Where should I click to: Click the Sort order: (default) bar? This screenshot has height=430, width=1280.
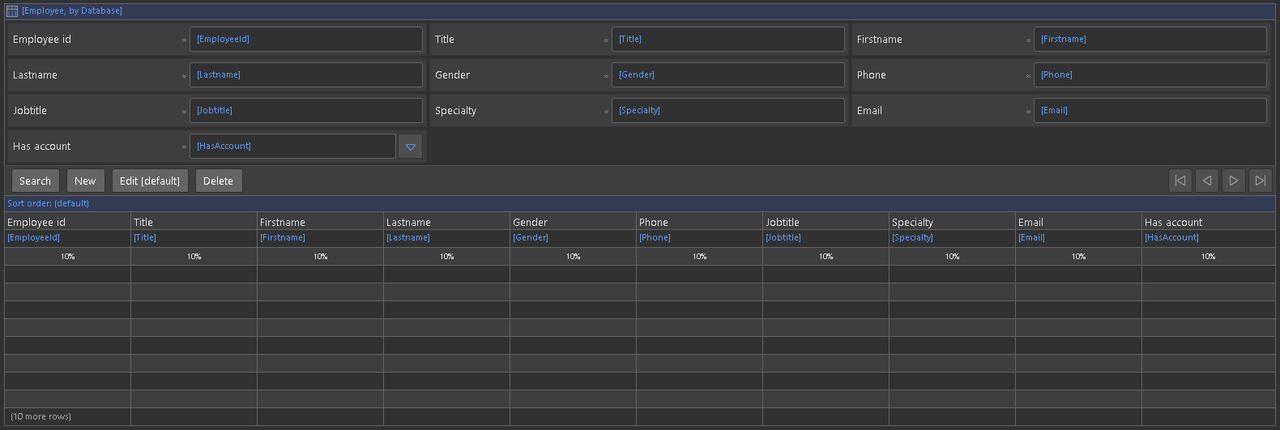639,203
